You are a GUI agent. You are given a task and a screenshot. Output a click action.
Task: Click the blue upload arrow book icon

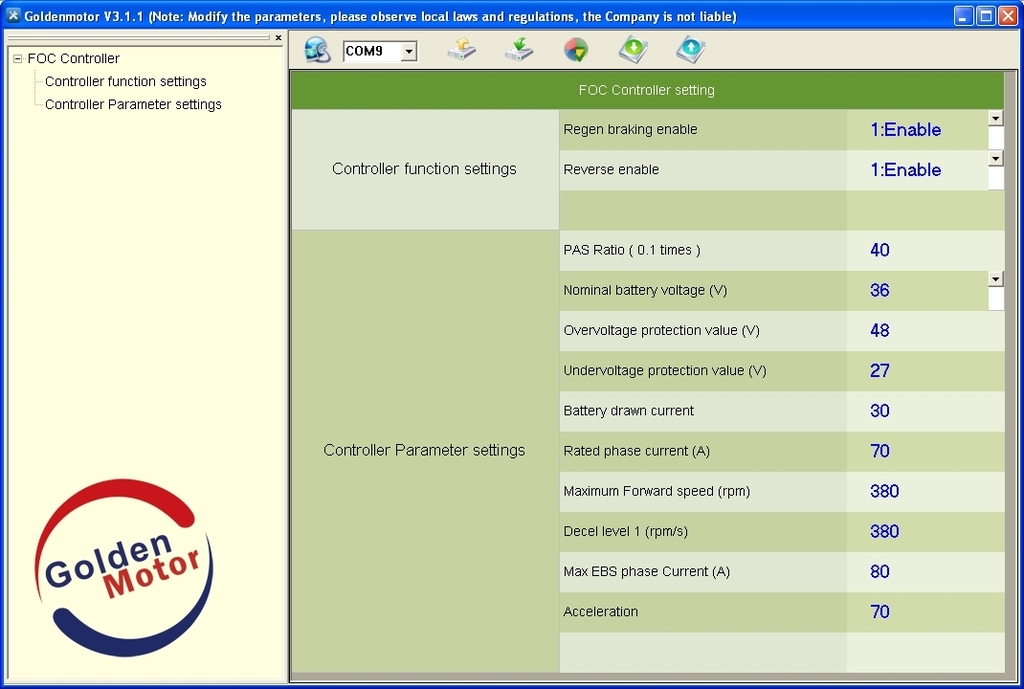tap(690, 50)
